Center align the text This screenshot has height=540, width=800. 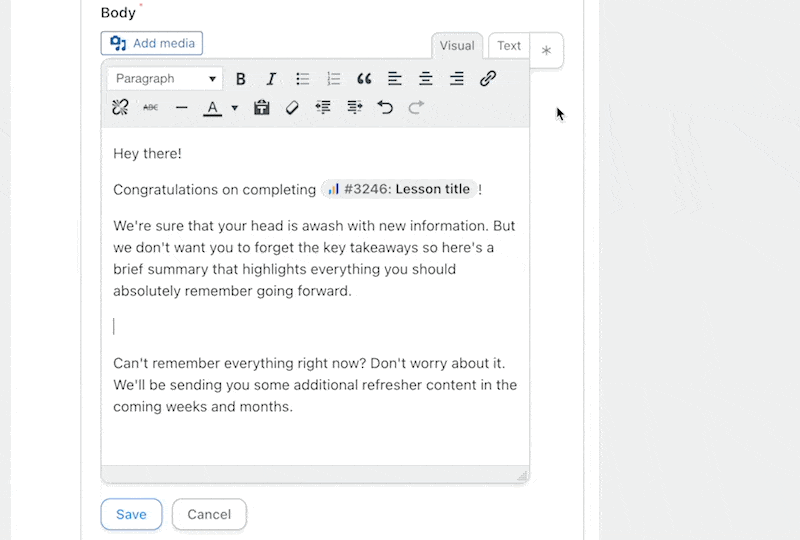point(426,79)
